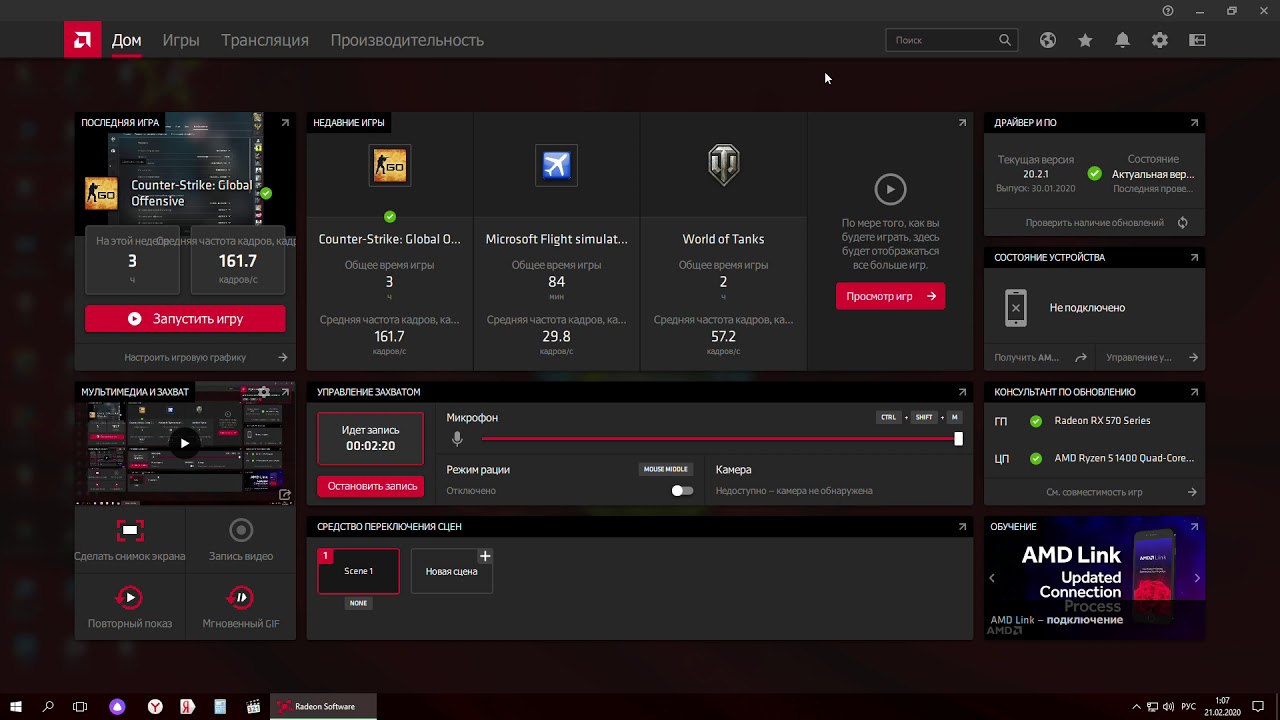Image resolution: width=1280 pixels, height=720 pixels.
Task: Expand the Последняя игра panel
Action: pos(285,123)
